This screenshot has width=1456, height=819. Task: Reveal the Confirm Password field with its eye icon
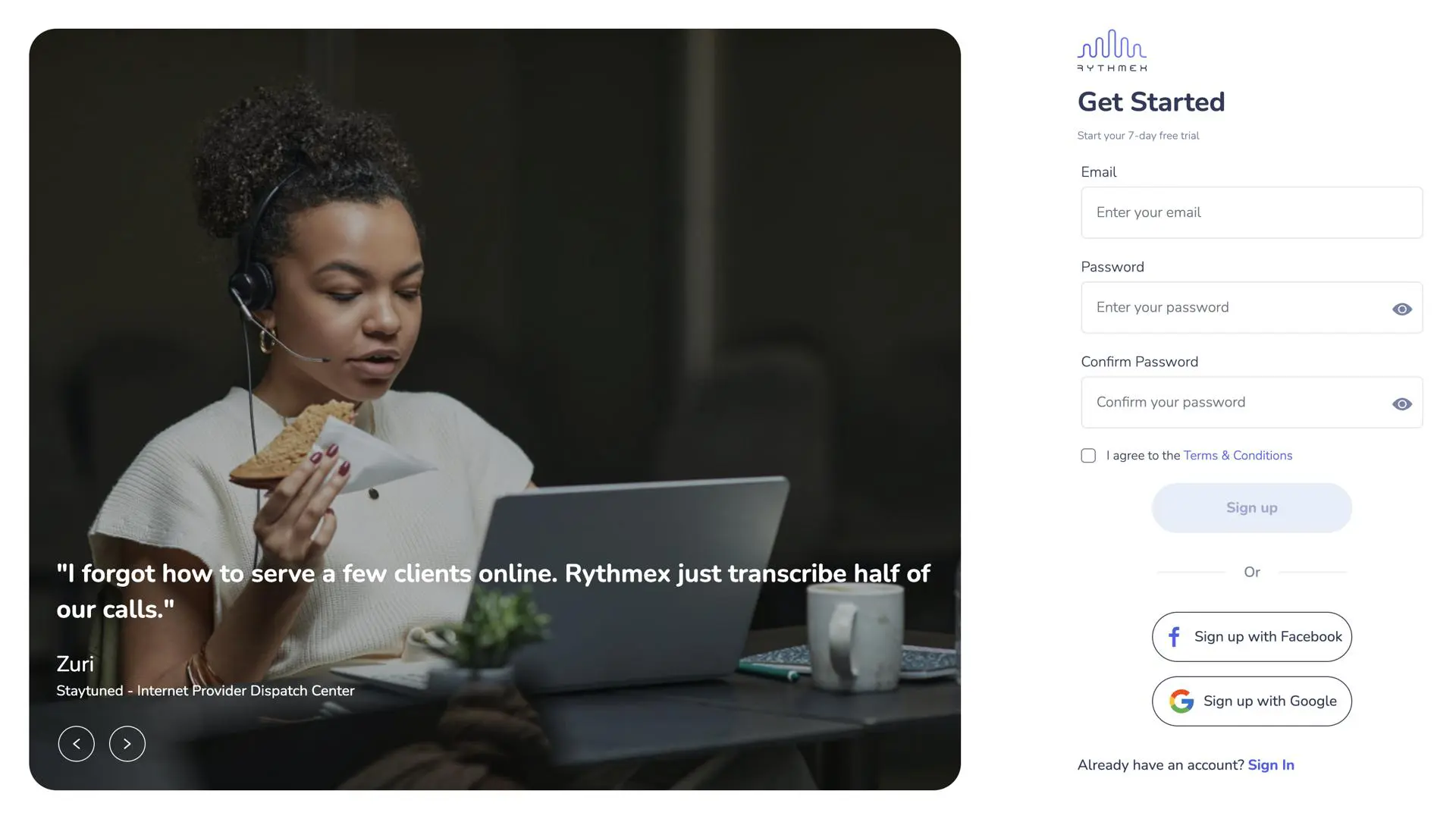coord(1402,403)
